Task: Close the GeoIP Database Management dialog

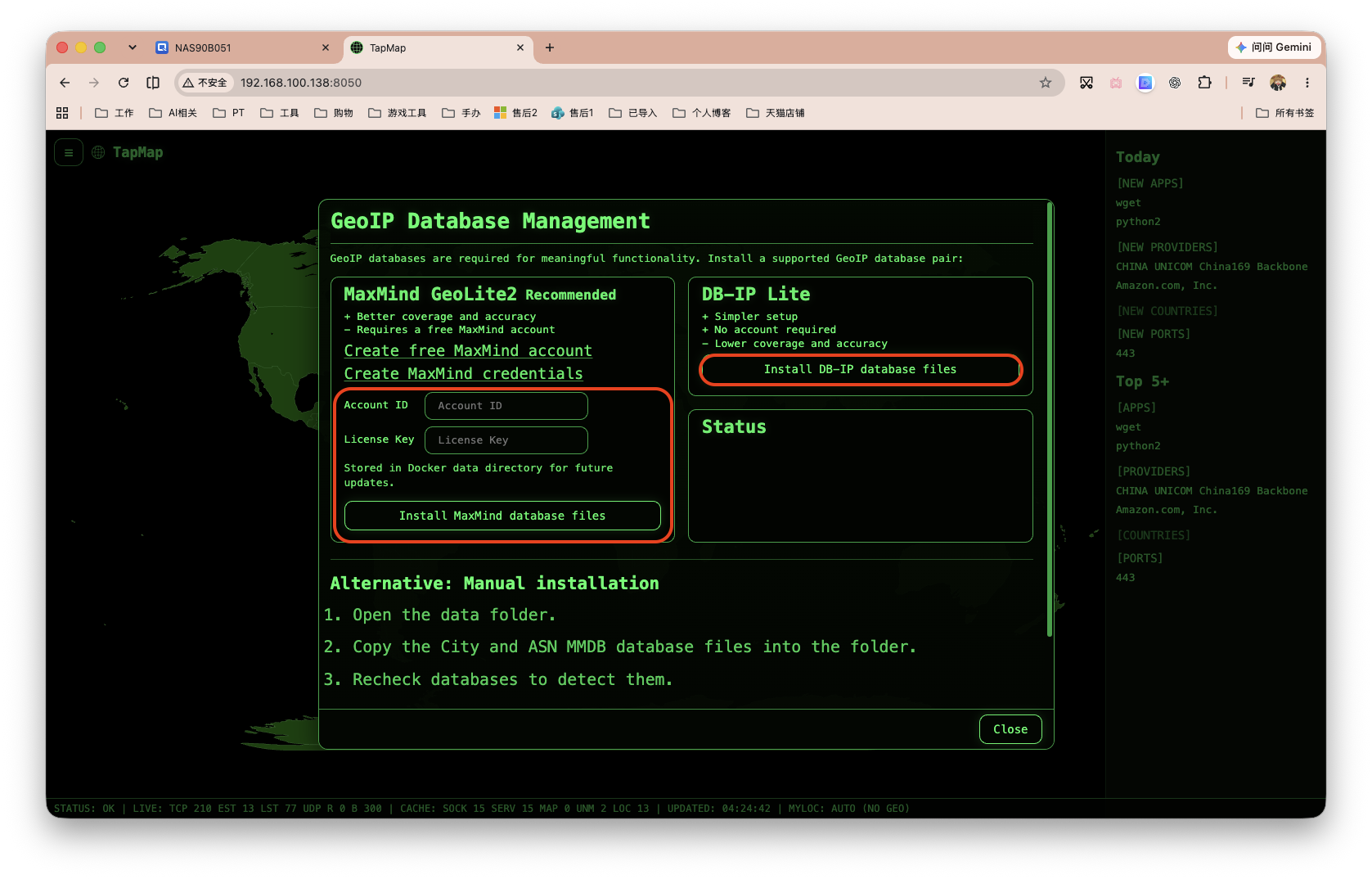Action: [x=1010, y=729]
